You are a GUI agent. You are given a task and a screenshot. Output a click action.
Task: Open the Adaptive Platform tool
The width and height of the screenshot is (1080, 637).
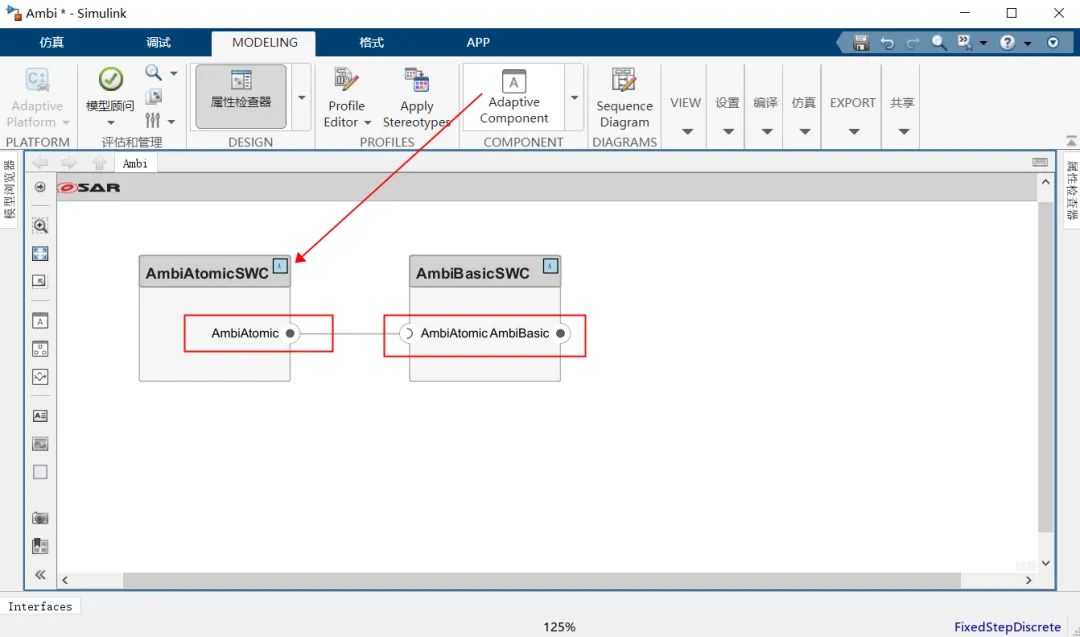37,98
